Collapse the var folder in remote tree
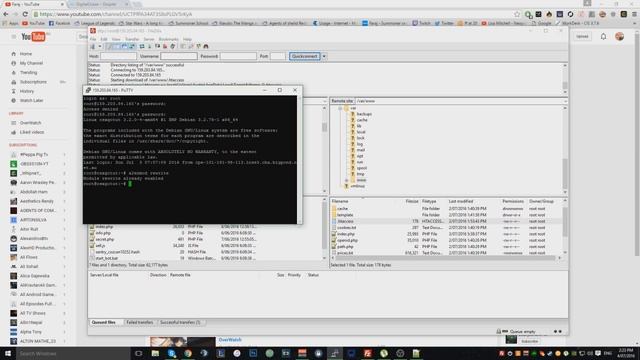The image size is (640, 360). (340, 108)
